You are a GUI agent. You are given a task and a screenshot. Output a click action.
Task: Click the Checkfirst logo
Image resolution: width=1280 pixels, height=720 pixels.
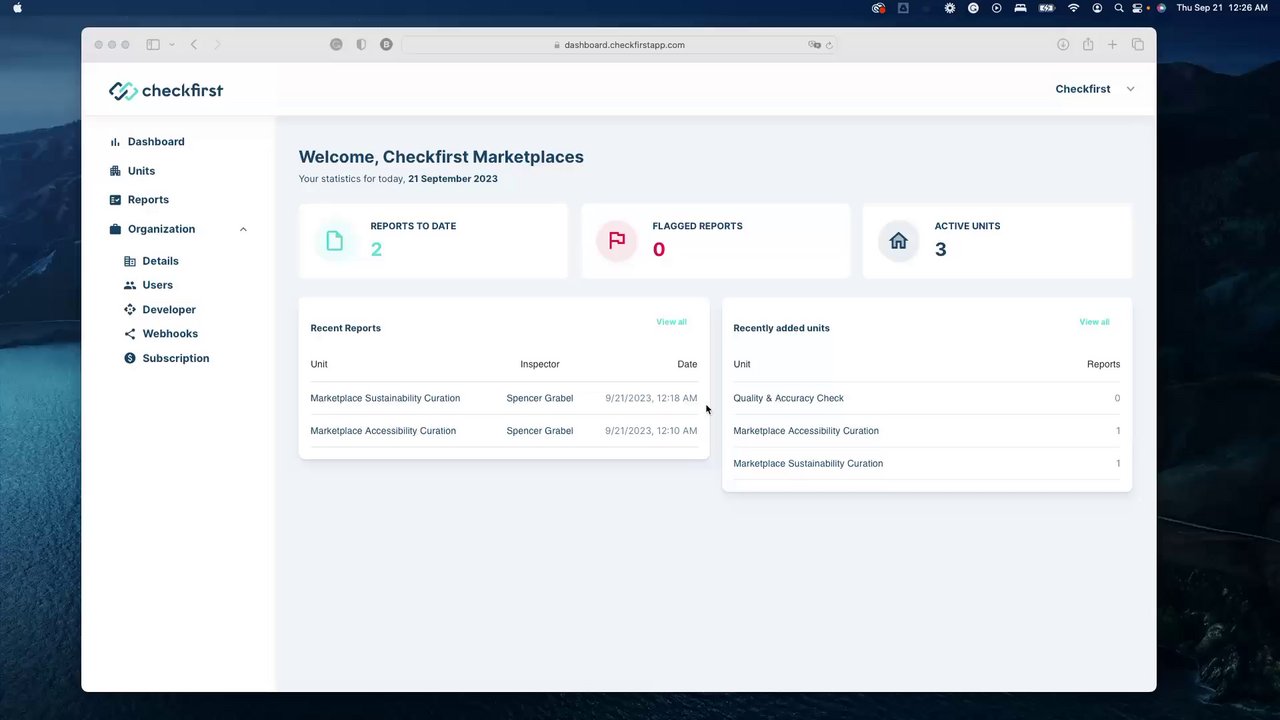click(166, 91)
